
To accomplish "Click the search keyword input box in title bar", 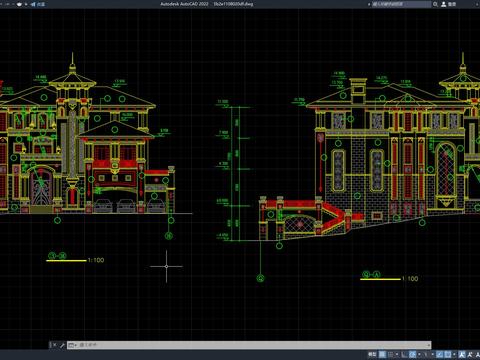I will tap(401, 4).
